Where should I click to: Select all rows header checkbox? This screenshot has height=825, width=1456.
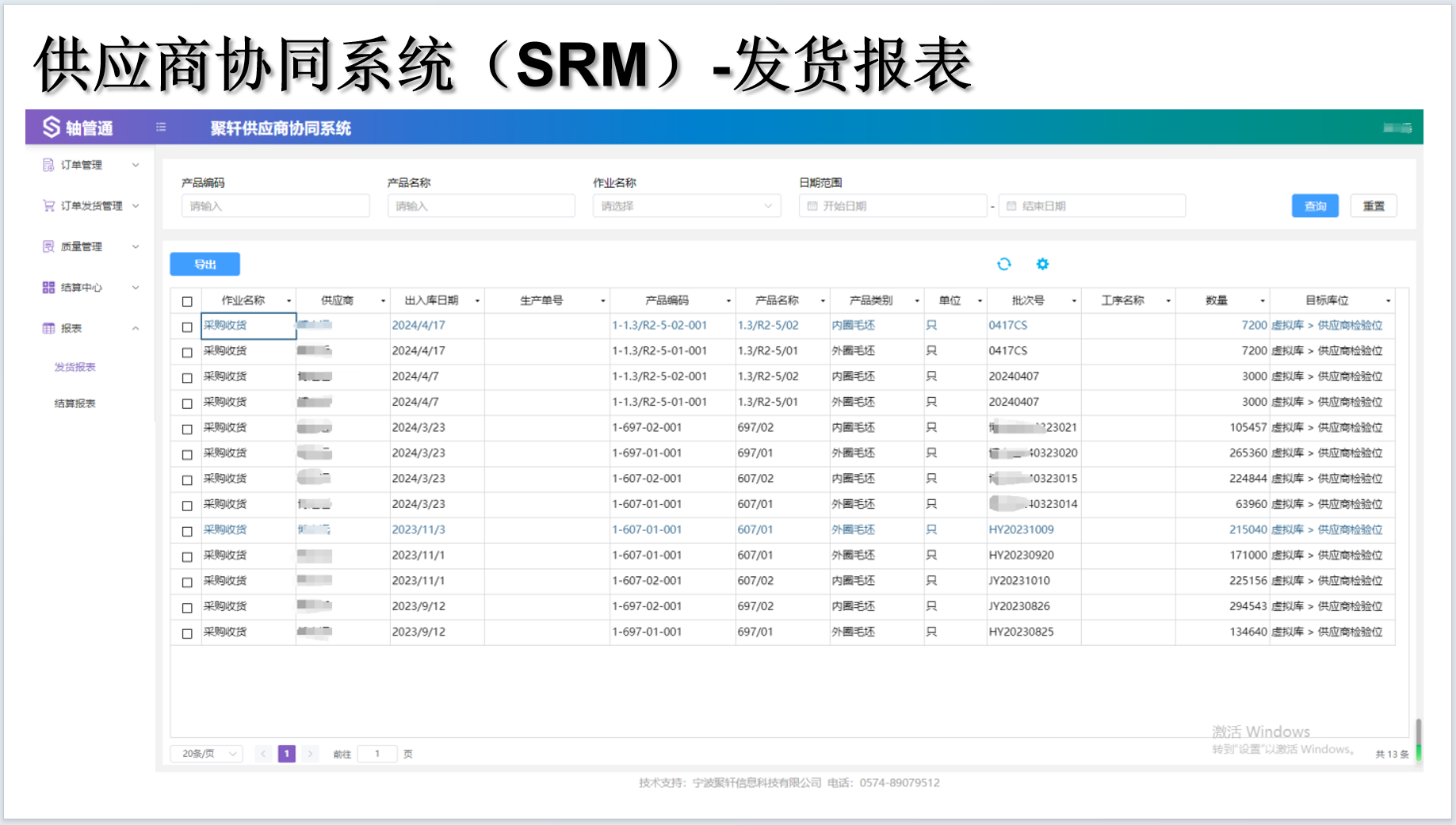[187, 301]
